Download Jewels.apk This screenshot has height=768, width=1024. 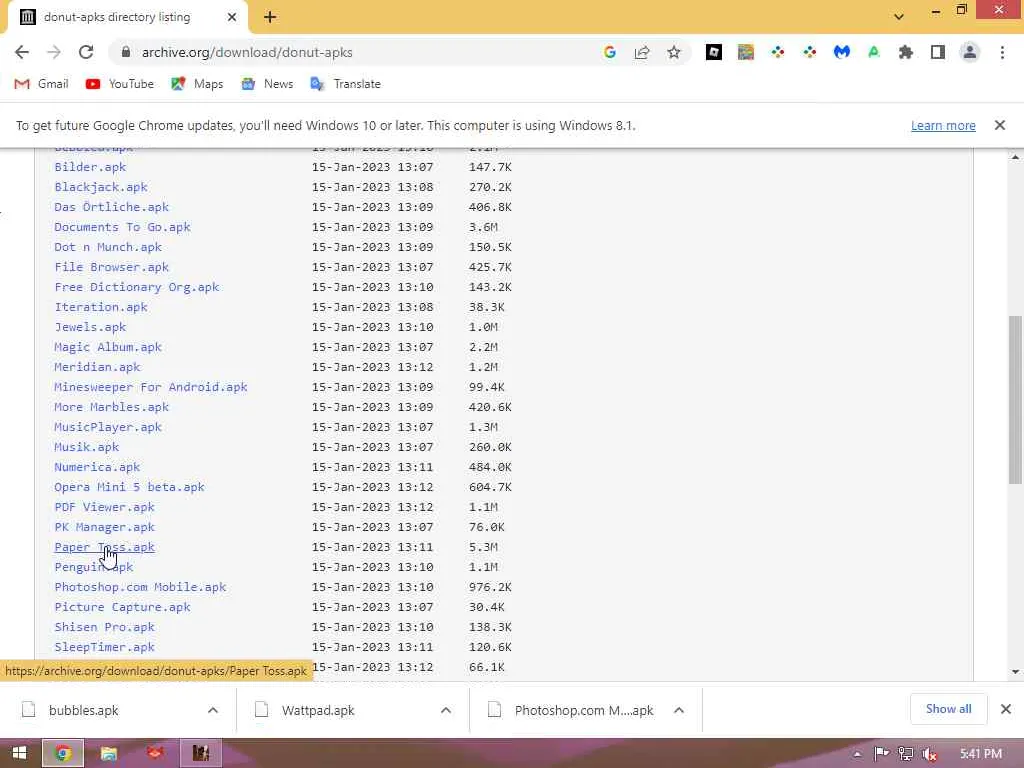[90, 327]
